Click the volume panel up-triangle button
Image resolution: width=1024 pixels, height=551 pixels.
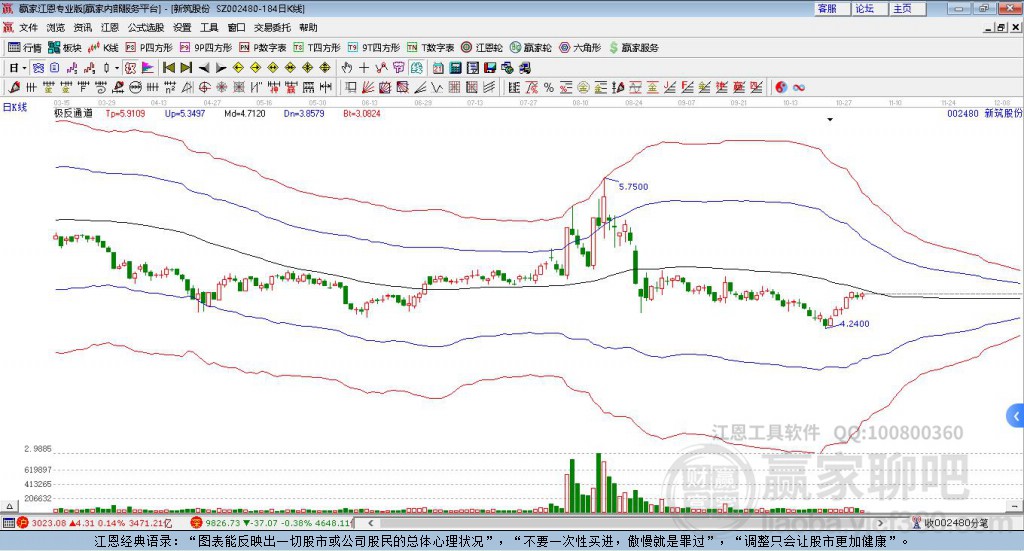tap(9, 506)
